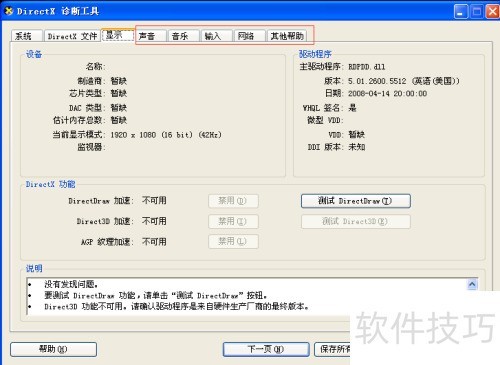Open the DirectX 文件 tab

[x=72, y=36]
